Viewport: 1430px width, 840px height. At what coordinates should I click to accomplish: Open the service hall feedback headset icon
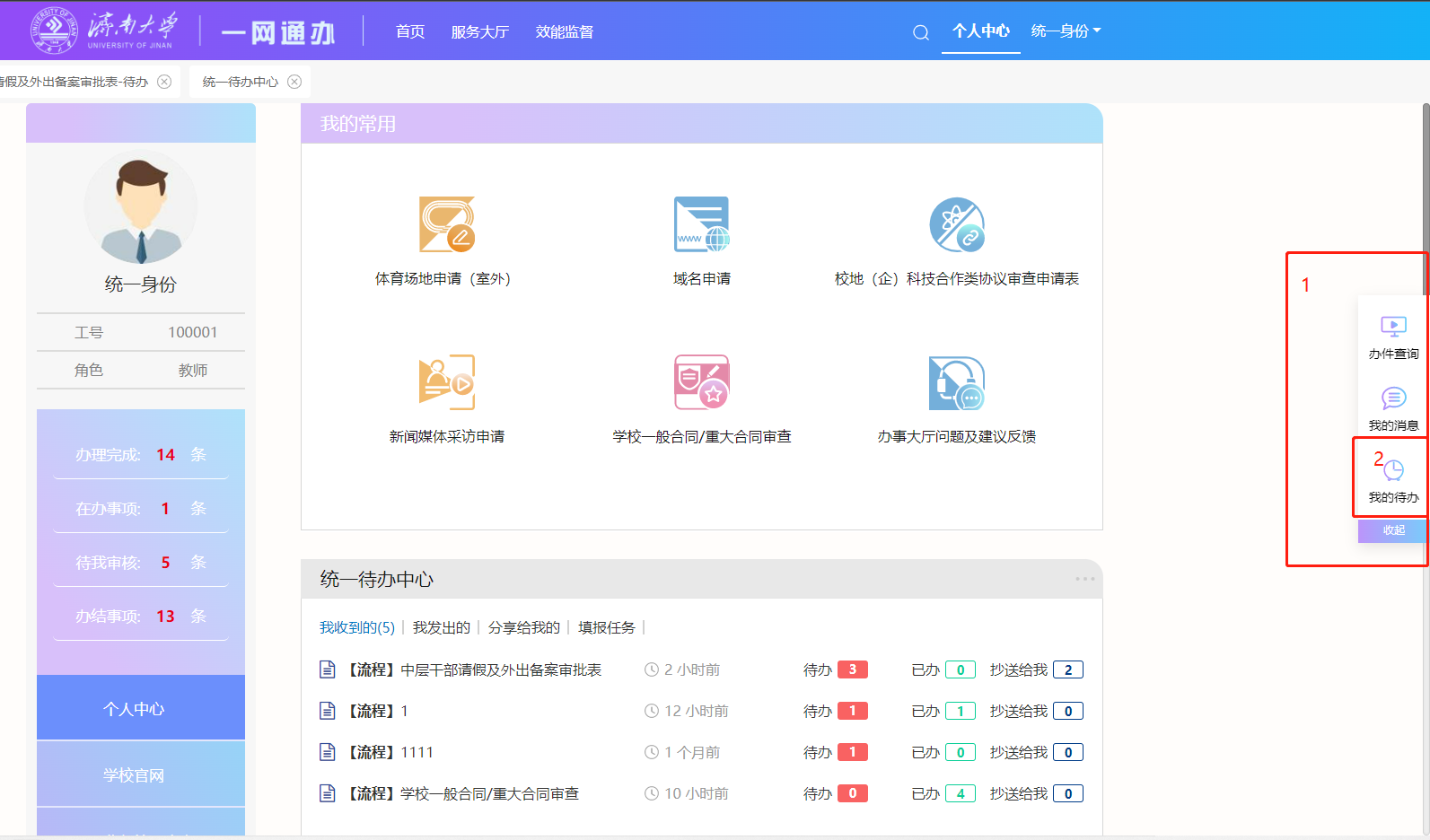coord(956,383)
